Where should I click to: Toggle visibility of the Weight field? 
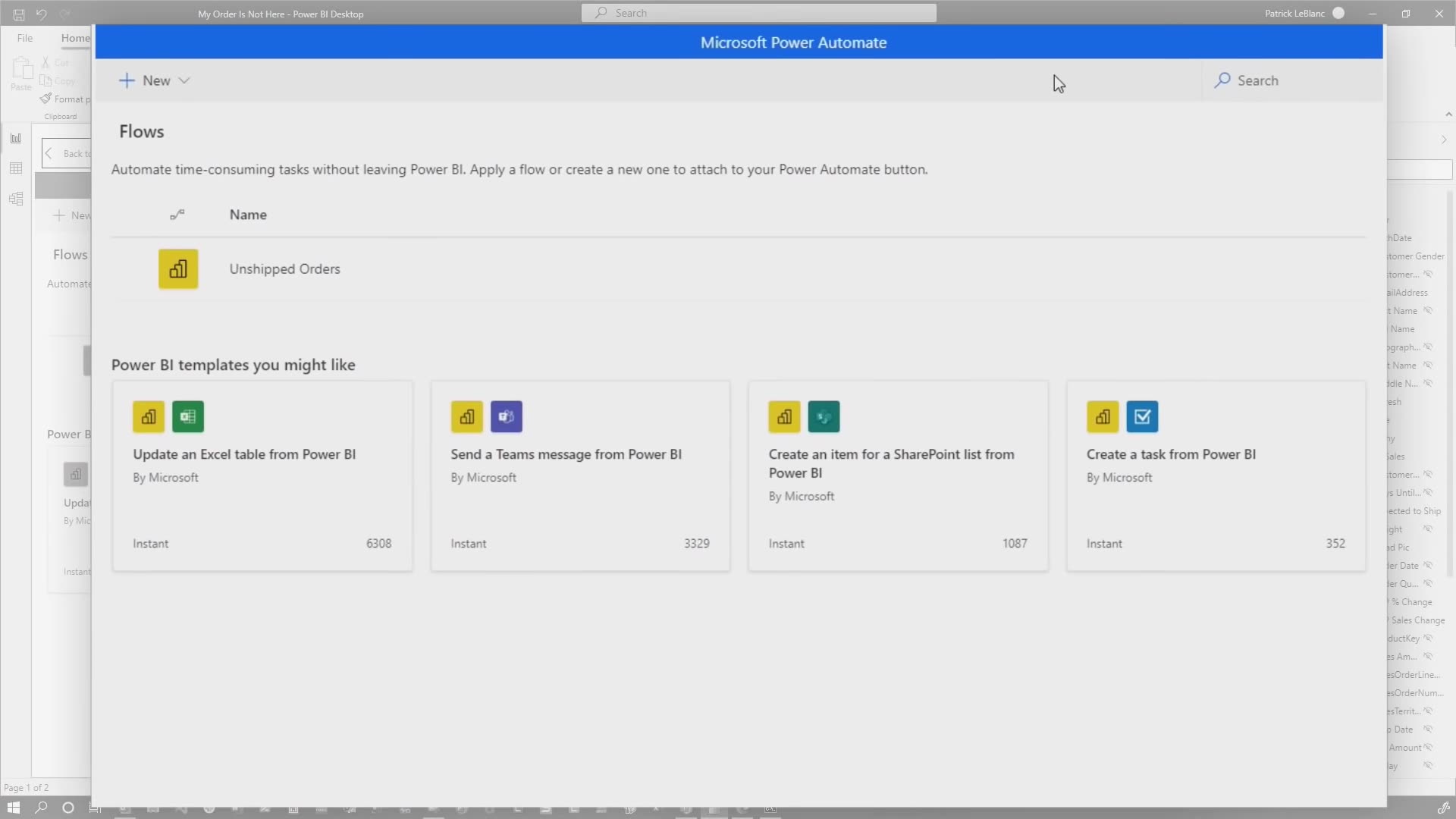pyautogui.click(x=1429, y=529)
